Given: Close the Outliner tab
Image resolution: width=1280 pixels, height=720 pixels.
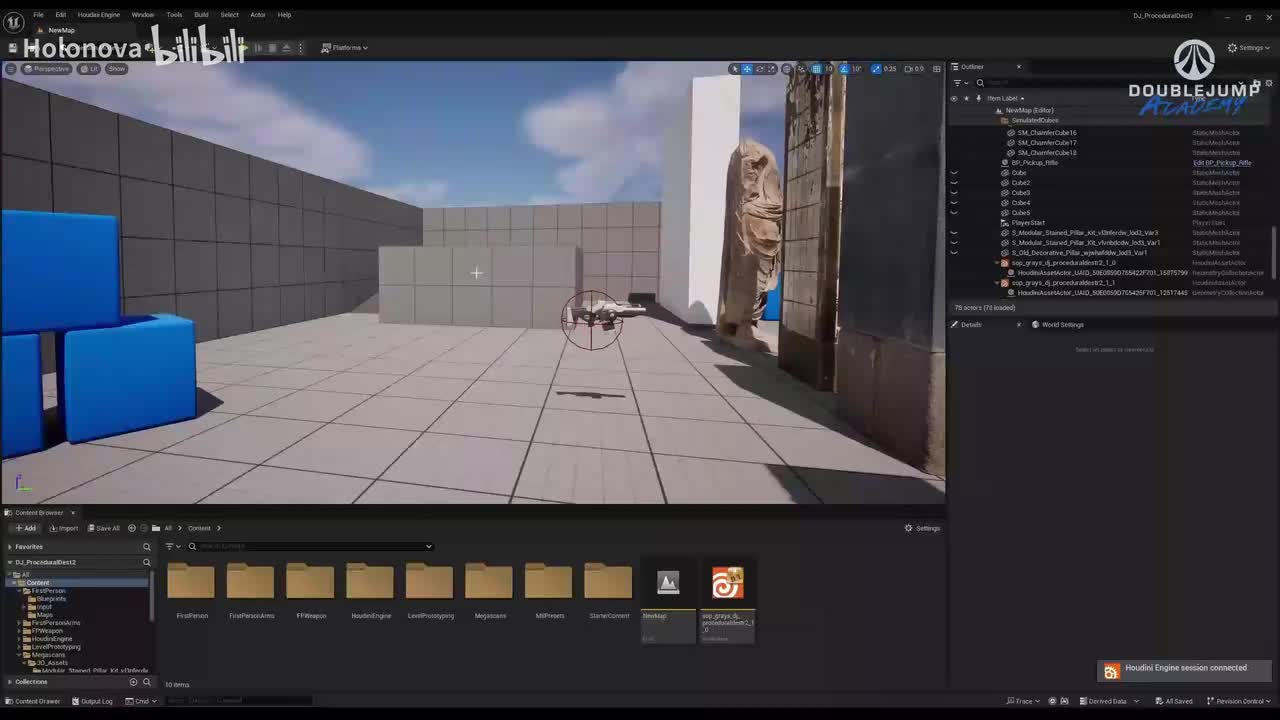Looking at the screenshot, I should (x=1019, y=67).
